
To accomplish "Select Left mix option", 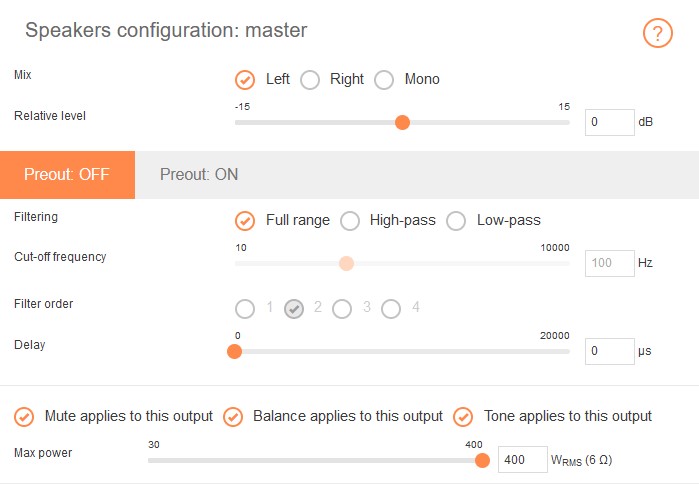I will [245, 80].
